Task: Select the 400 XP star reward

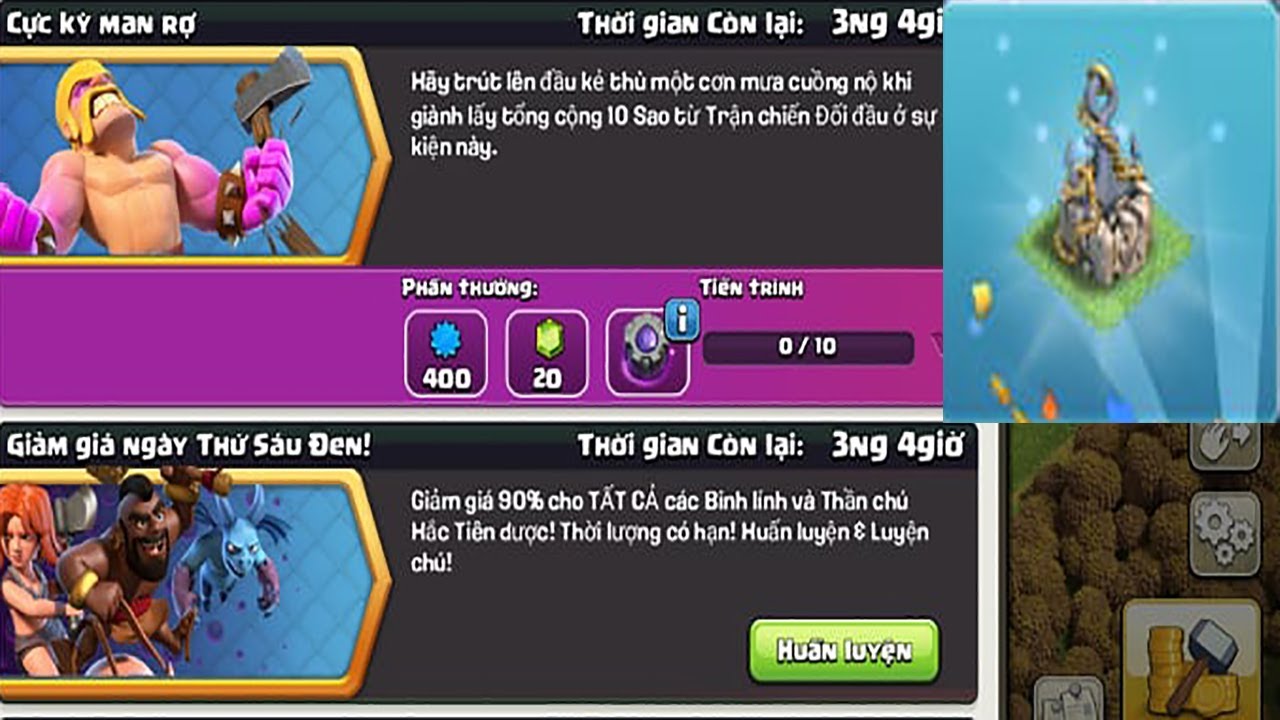Action: [x=445, y=352]
